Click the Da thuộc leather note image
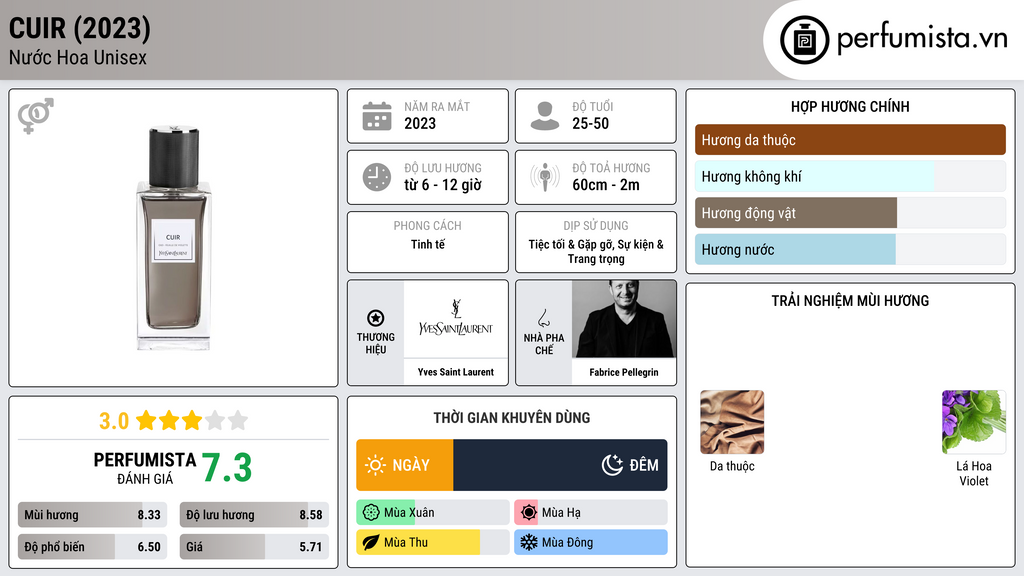This screenshot has width=1024, height=576. (732, 422)
